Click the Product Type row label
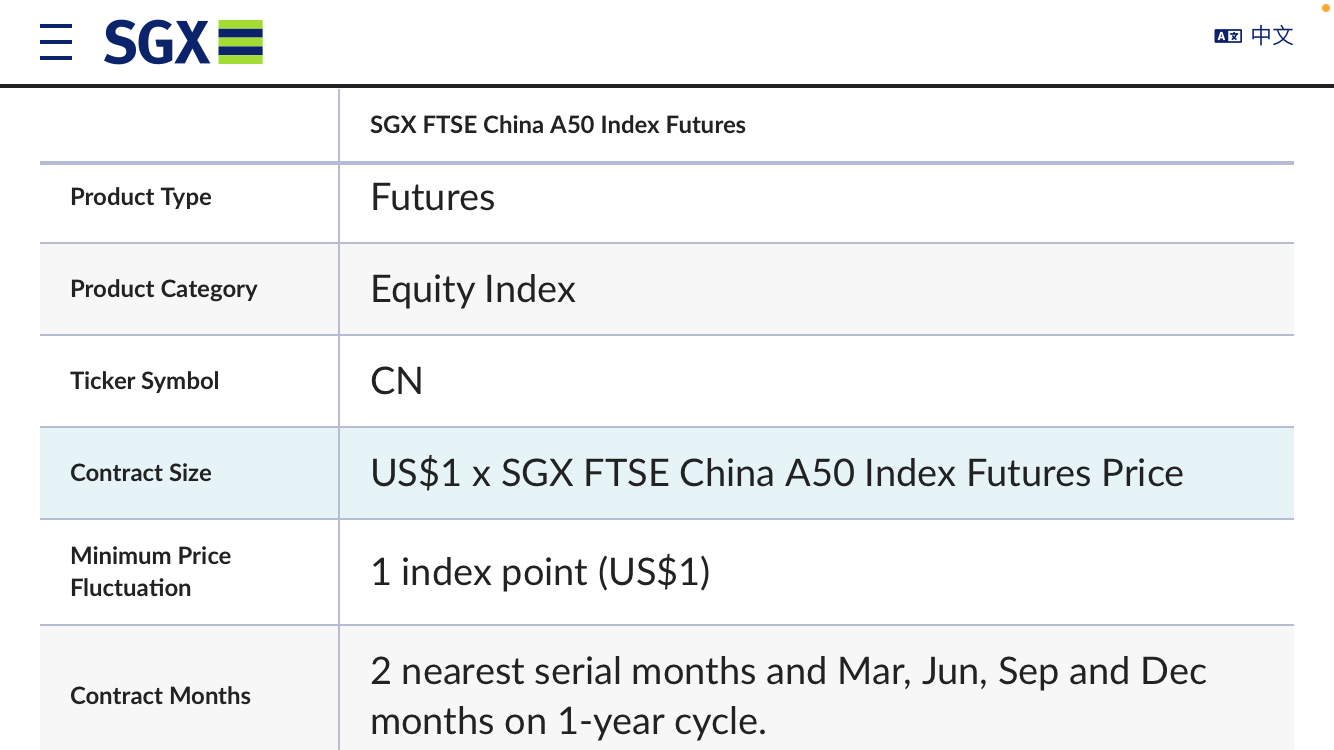This screenshot has width=1334, height=750. (141, 197)
